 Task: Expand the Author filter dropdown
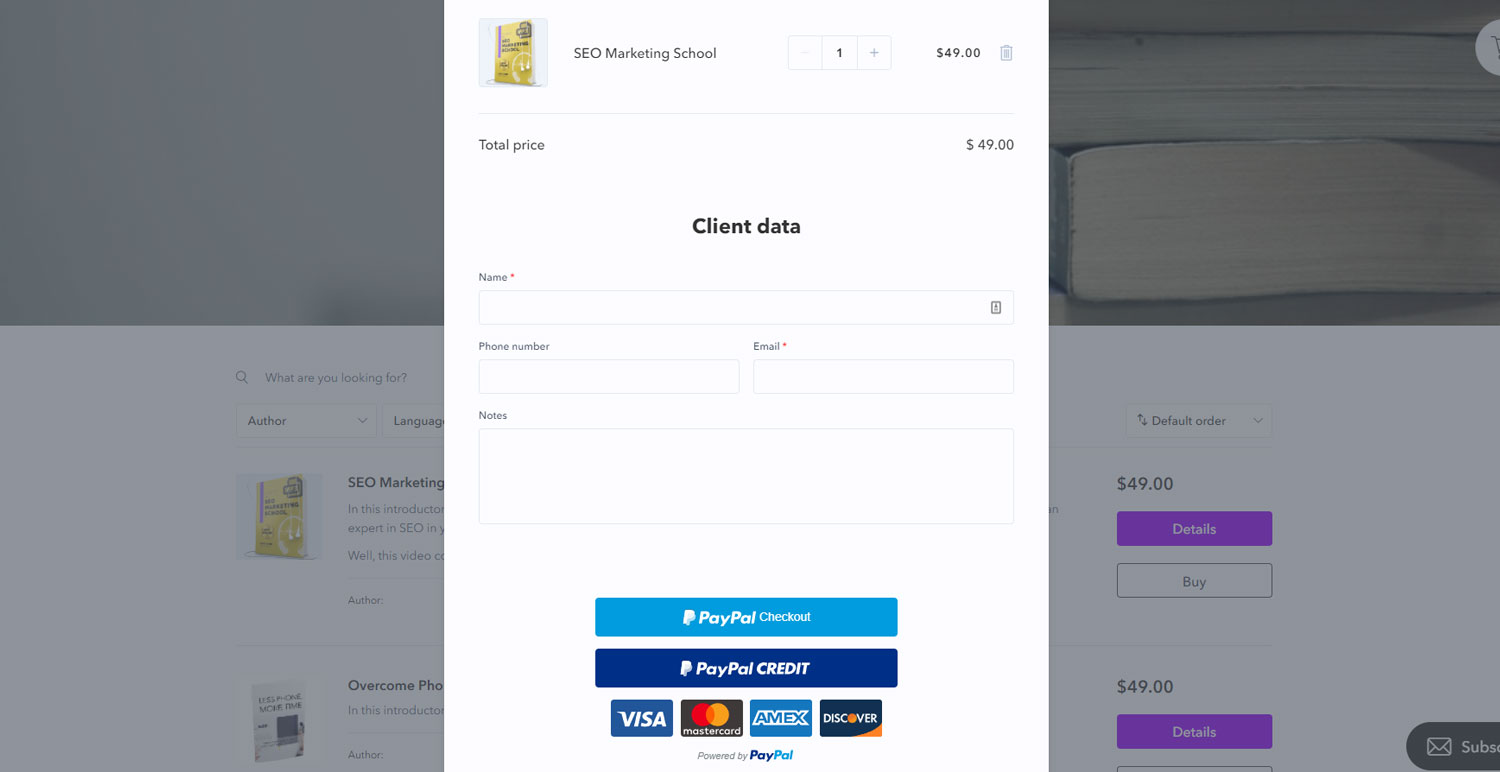(306, 421)
